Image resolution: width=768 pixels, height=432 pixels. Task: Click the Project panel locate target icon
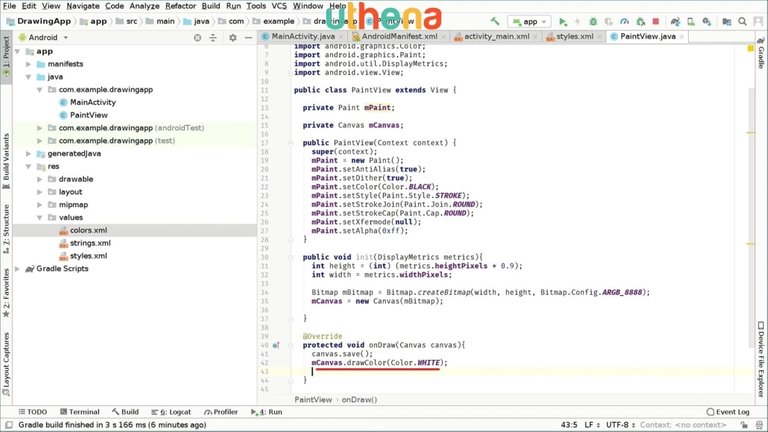(x=196, y=37)
